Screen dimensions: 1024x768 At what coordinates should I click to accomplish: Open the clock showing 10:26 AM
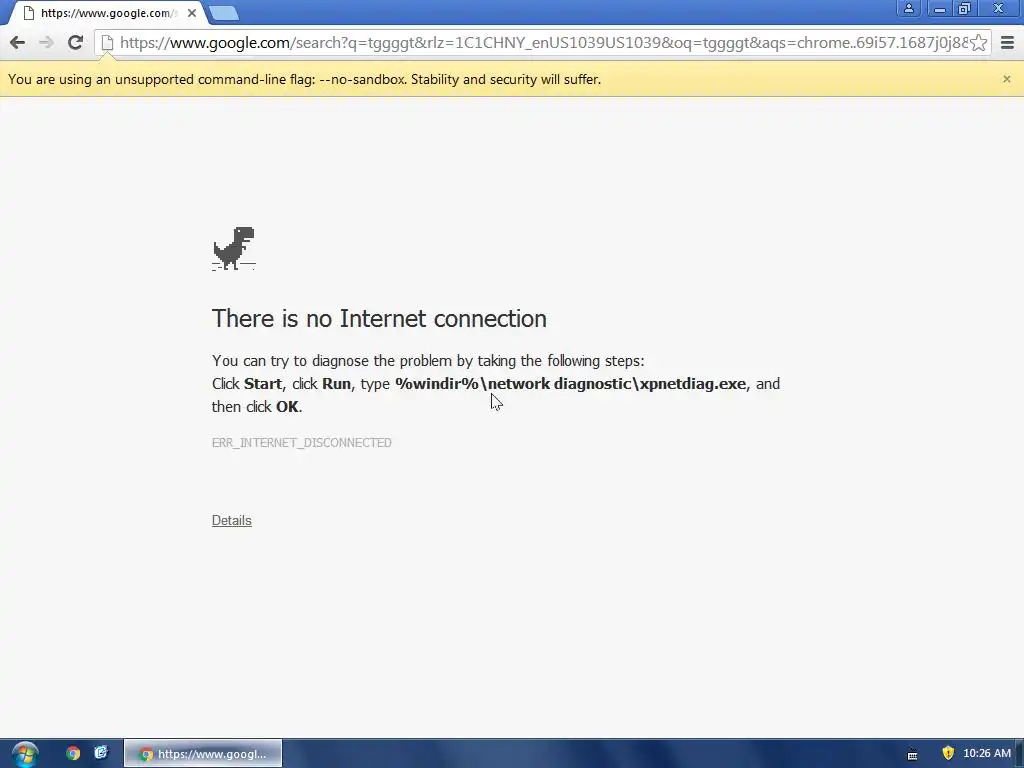coord(987,754)
